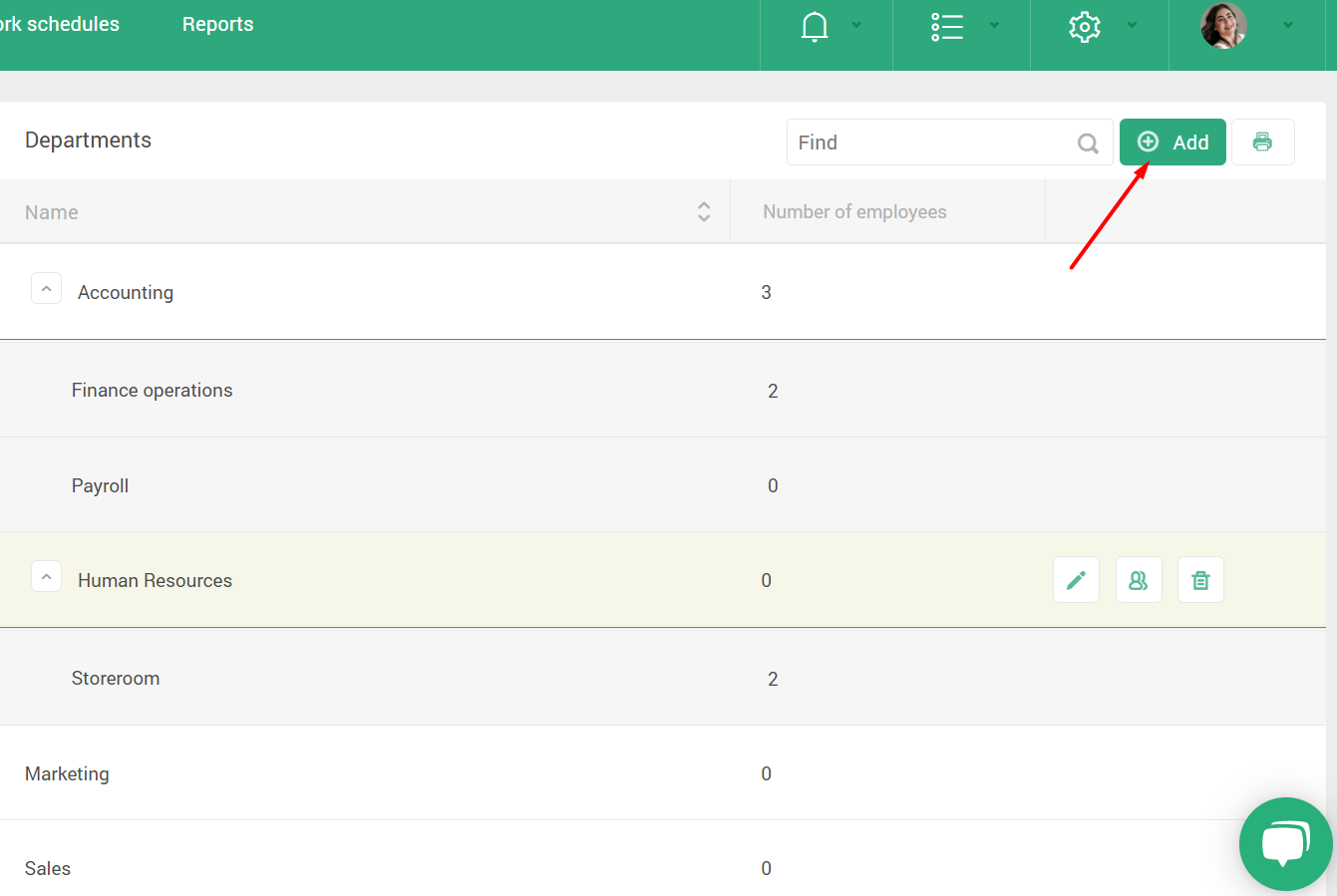
Task: Click employee count 3 for Accounting
Action: [x=766, y=292]
